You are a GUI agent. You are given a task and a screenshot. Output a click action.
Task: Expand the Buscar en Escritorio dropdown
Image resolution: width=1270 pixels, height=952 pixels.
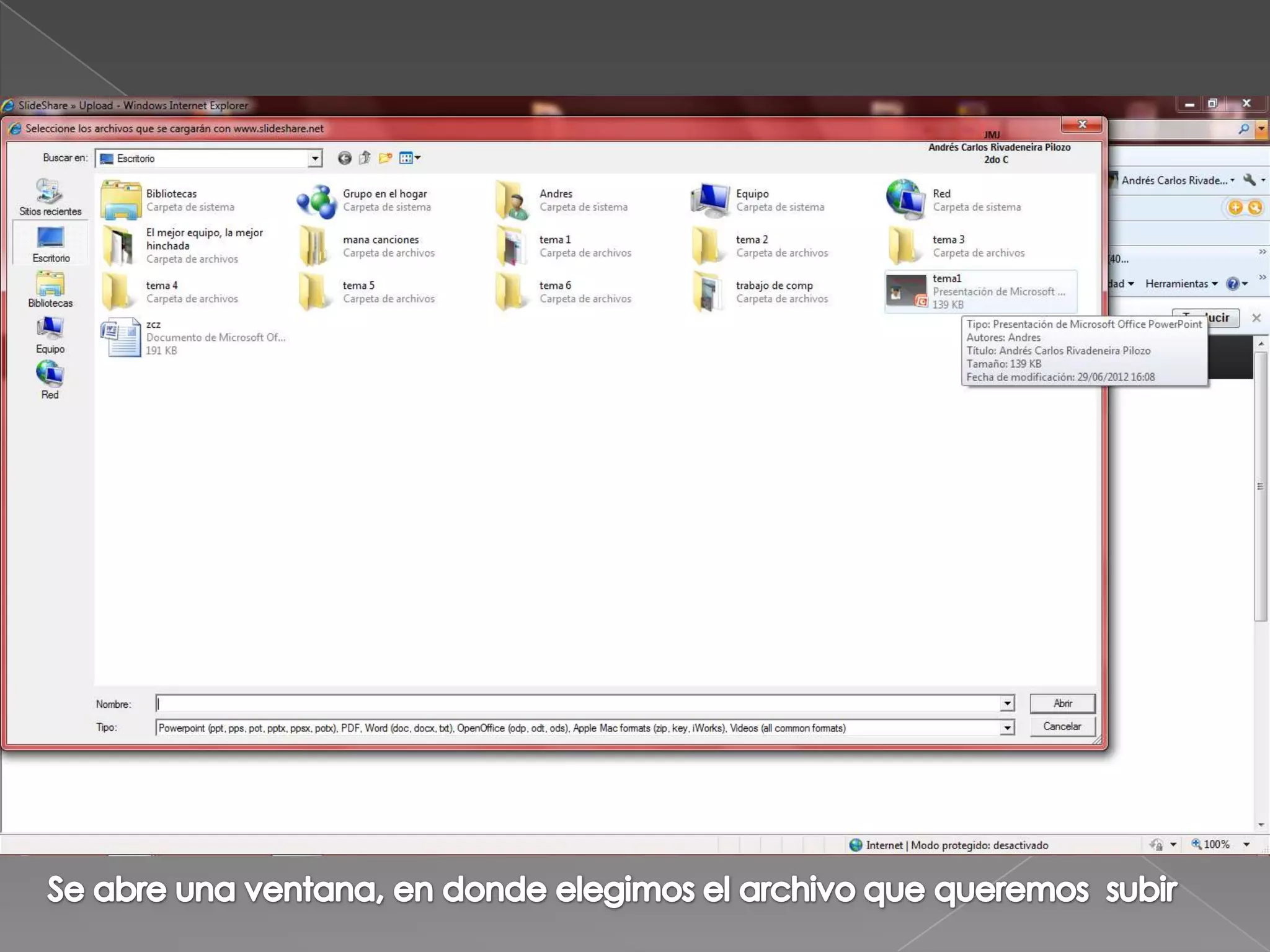point(315,159)
